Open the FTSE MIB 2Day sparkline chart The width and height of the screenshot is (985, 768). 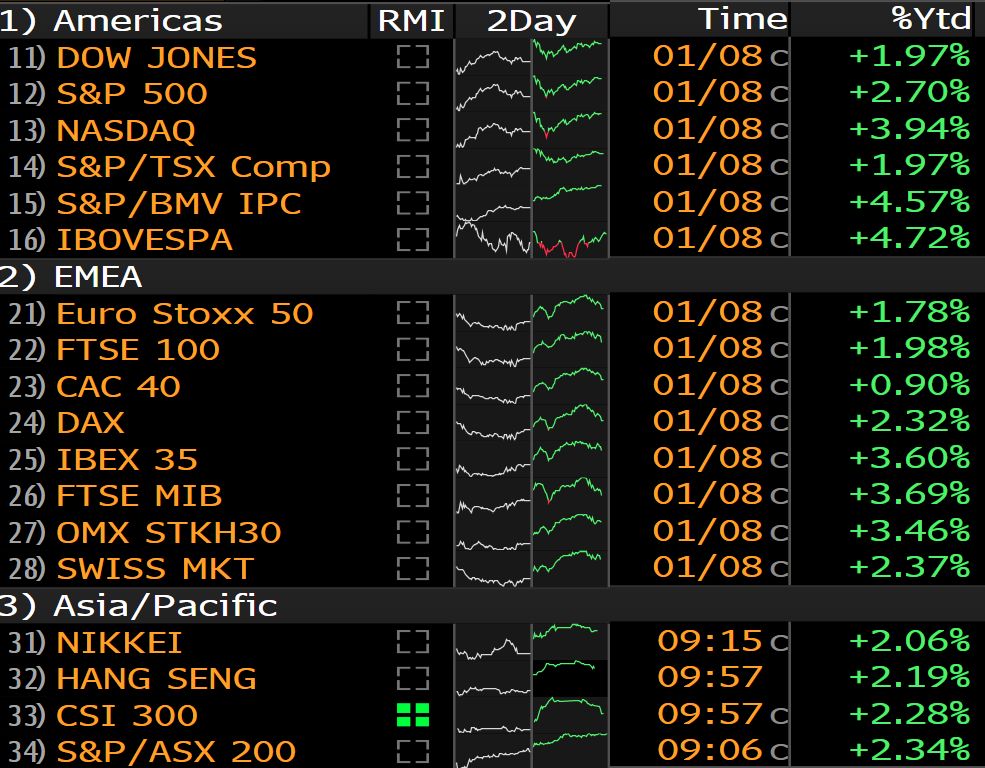tap(531, 495)
